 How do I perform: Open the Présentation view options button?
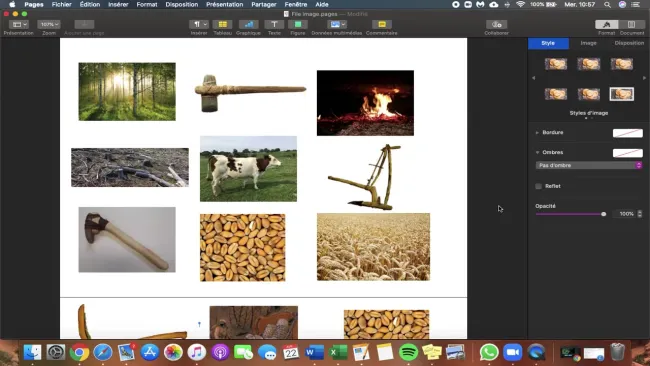click(x=19, y=24)
